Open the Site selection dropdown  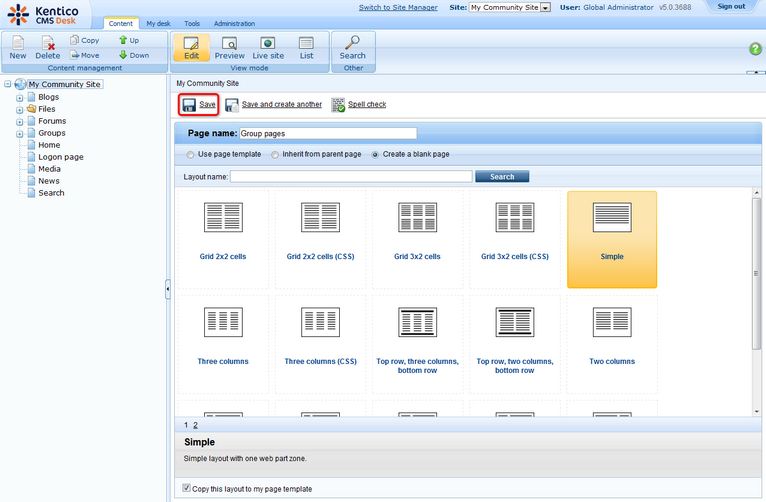pos(546,7)
